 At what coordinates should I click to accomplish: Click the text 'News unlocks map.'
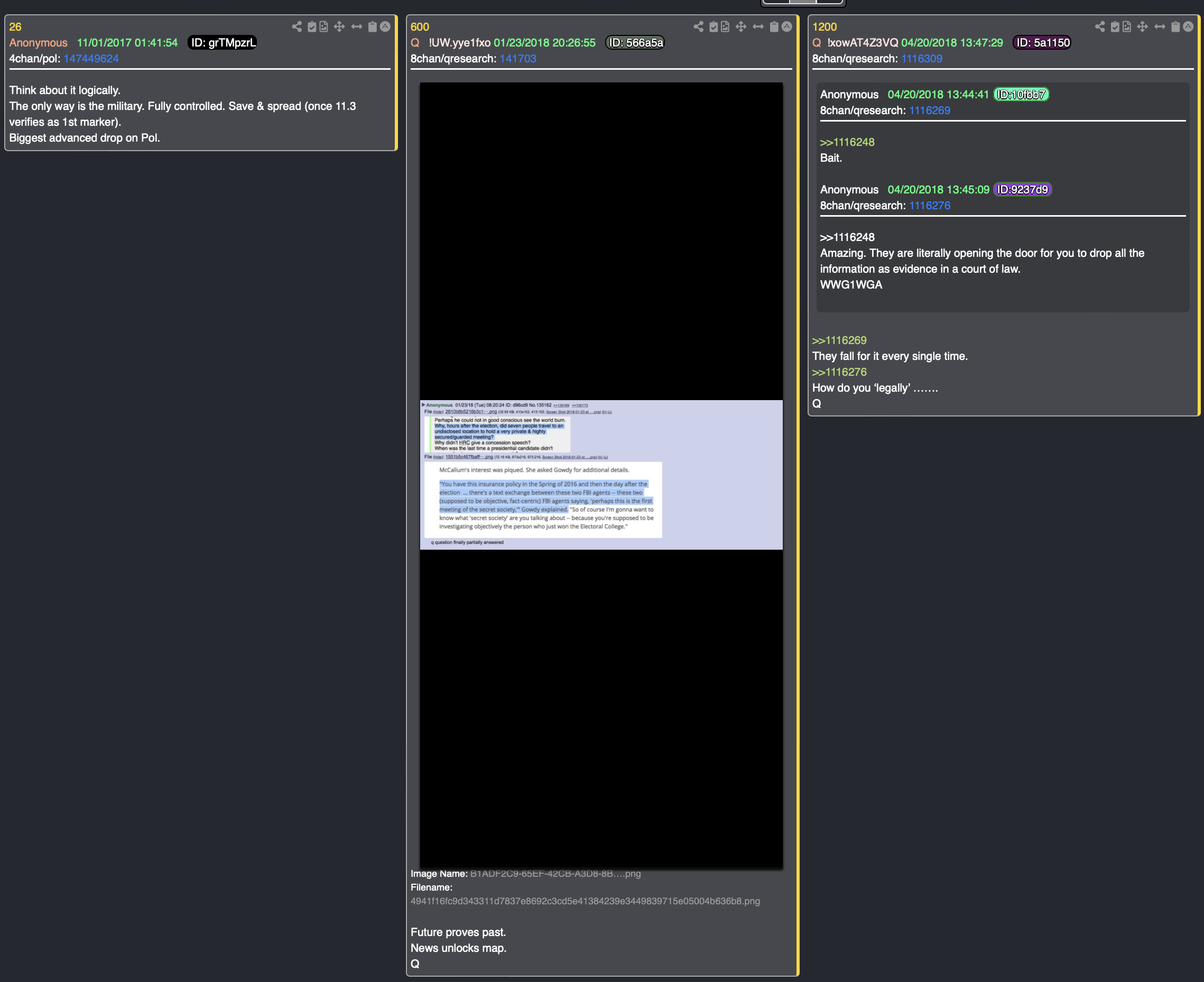459,948
